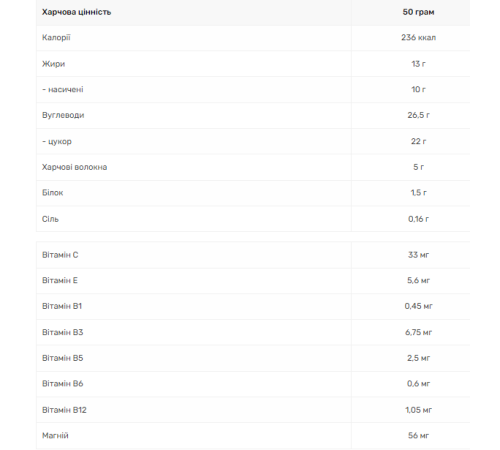Screen dimensions: 500x450
Task: Click the 'Вуглеводи' row label
Action: [63, 115]
